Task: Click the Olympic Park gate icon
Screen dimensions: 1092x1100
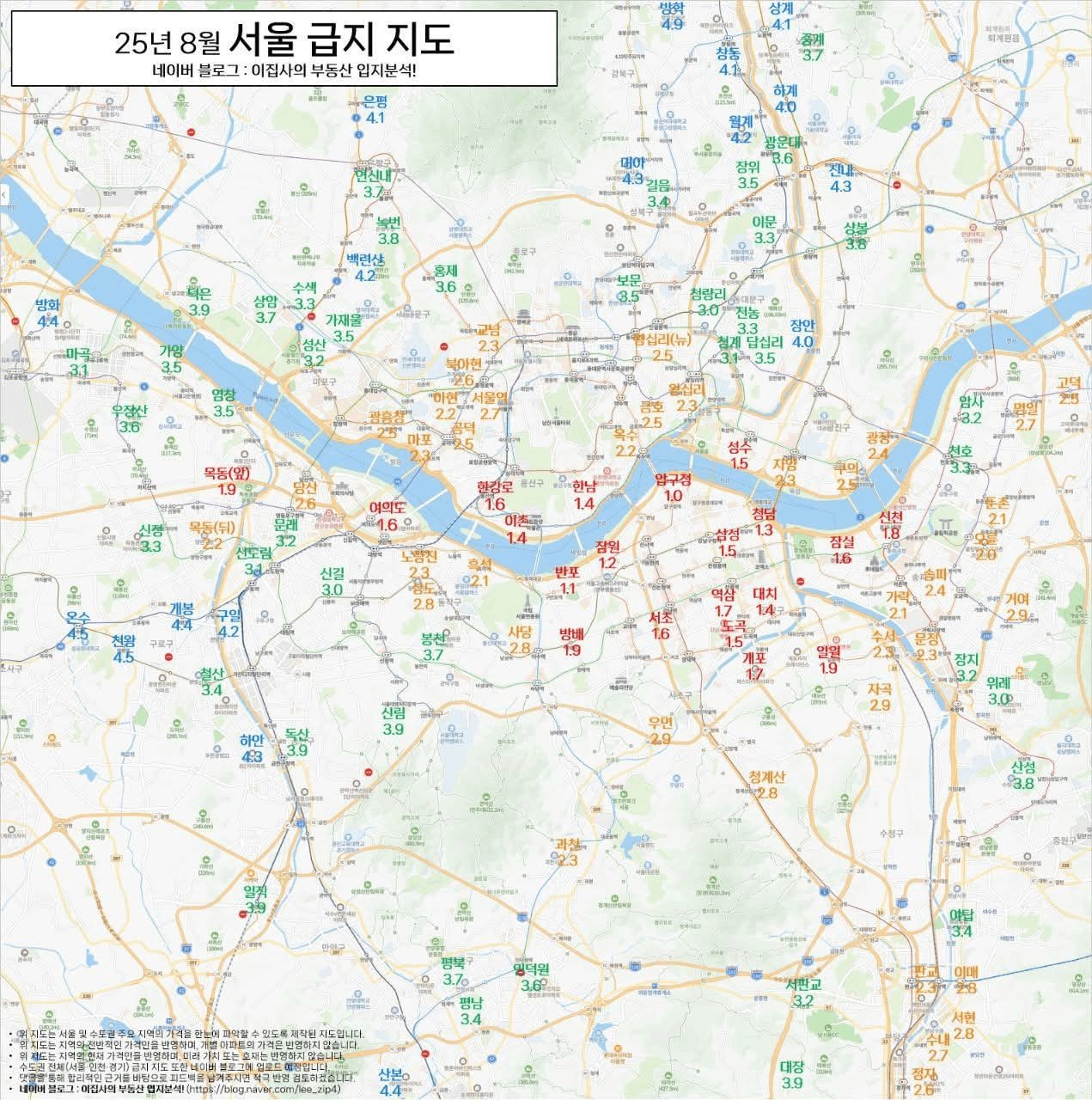Action: pos(946,524)
